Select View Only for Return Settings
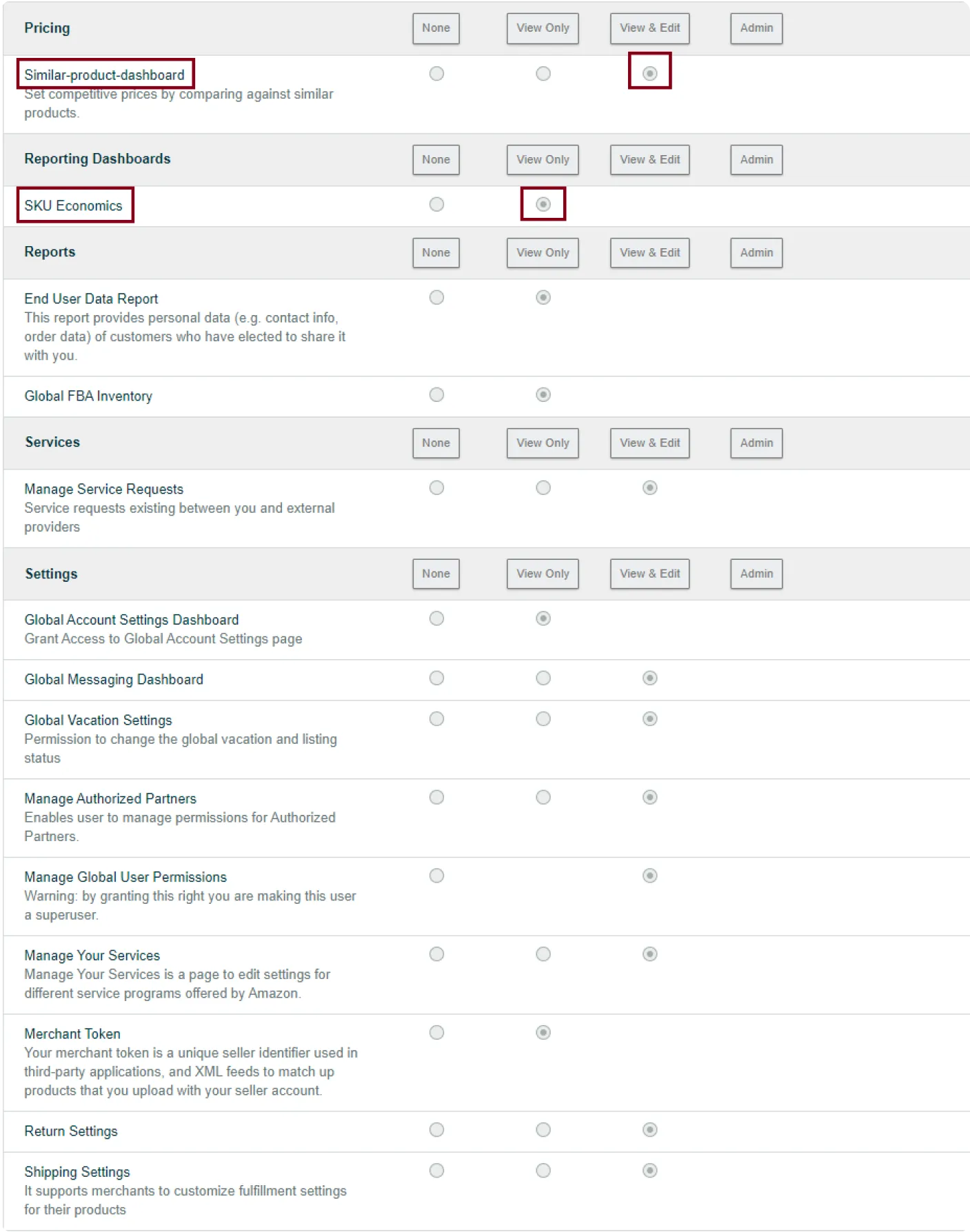 point(543,1129)
